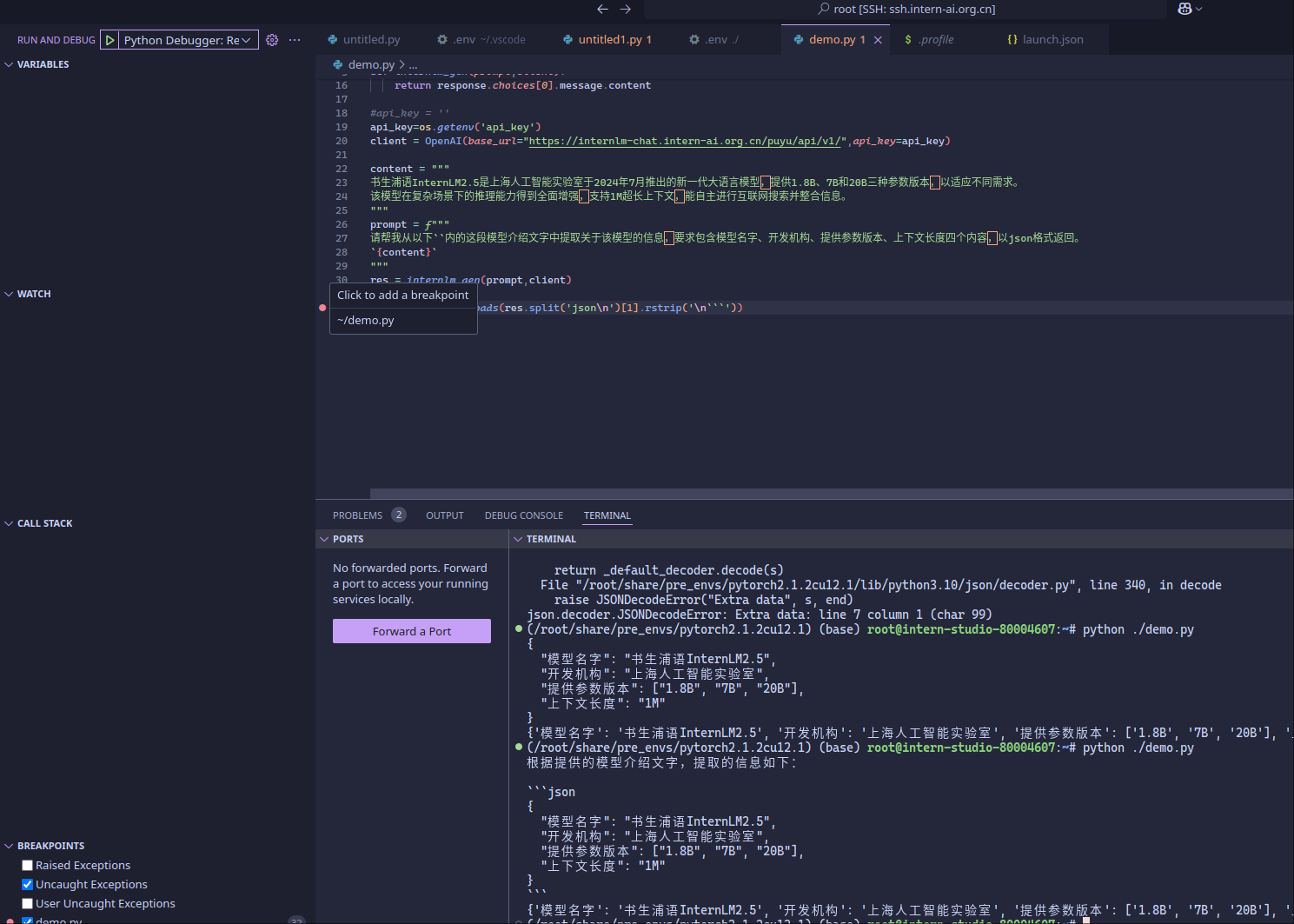Go forward with the right arrow
This screenshot has height=924, width=1294.
point(625,9)
